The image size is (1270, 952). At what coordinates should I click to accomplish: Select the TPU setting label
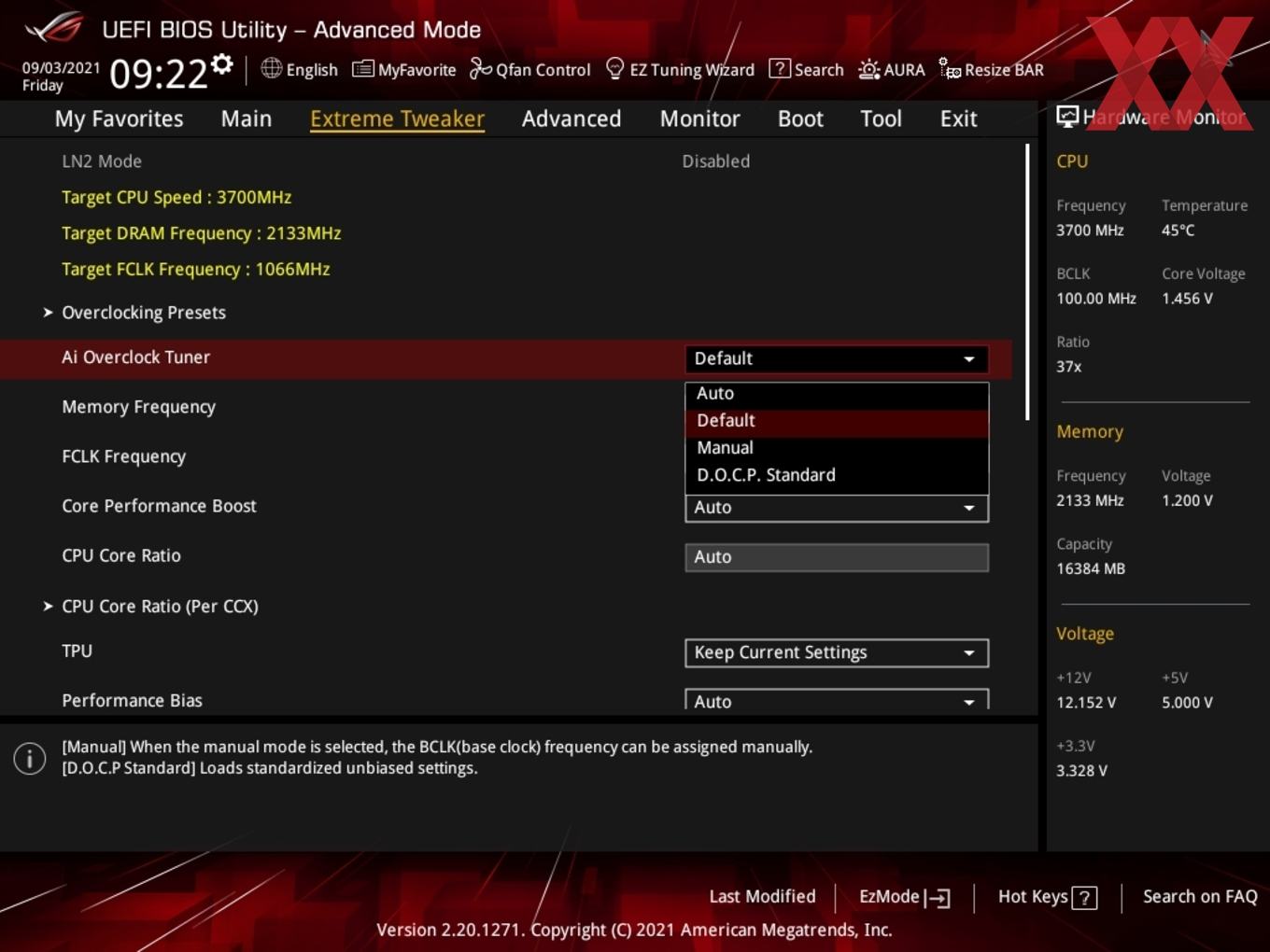(x=77, y=651)
